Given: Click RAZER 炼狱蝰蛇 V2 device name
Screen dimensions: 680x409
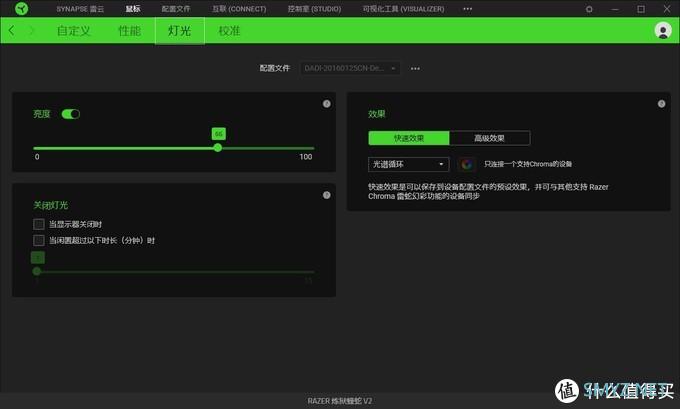Looking at the screenshot, I should [x=340, y=401].
